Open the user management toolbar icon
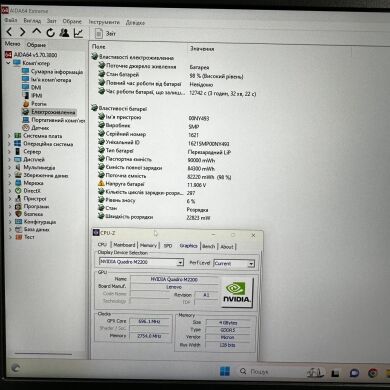Image resolution: width=390 pixels, height=390 pixels. click(64, 32)
